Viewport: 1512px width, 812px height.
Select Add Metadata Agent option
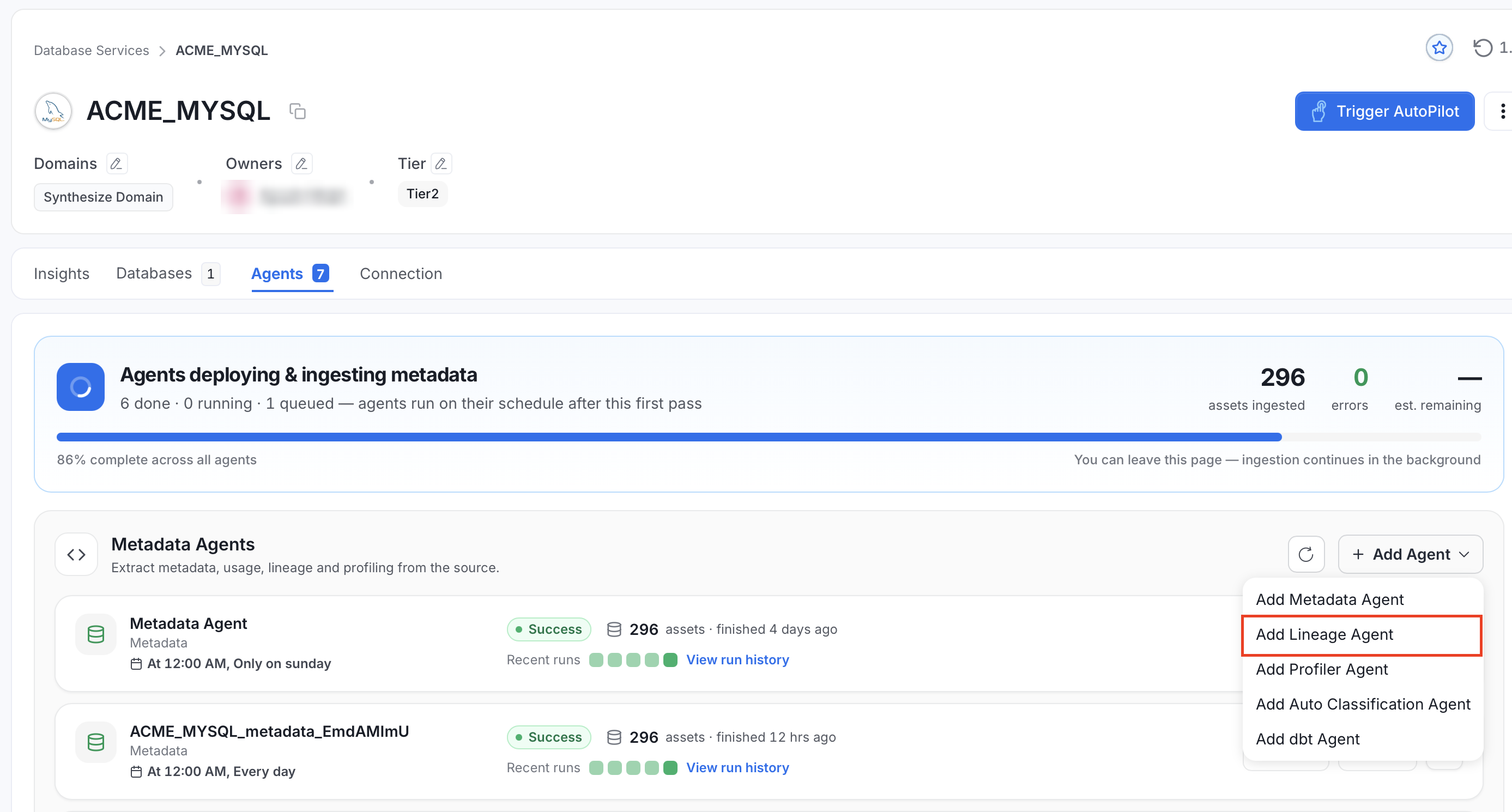pyautogui.click(x=1362, y=599)
